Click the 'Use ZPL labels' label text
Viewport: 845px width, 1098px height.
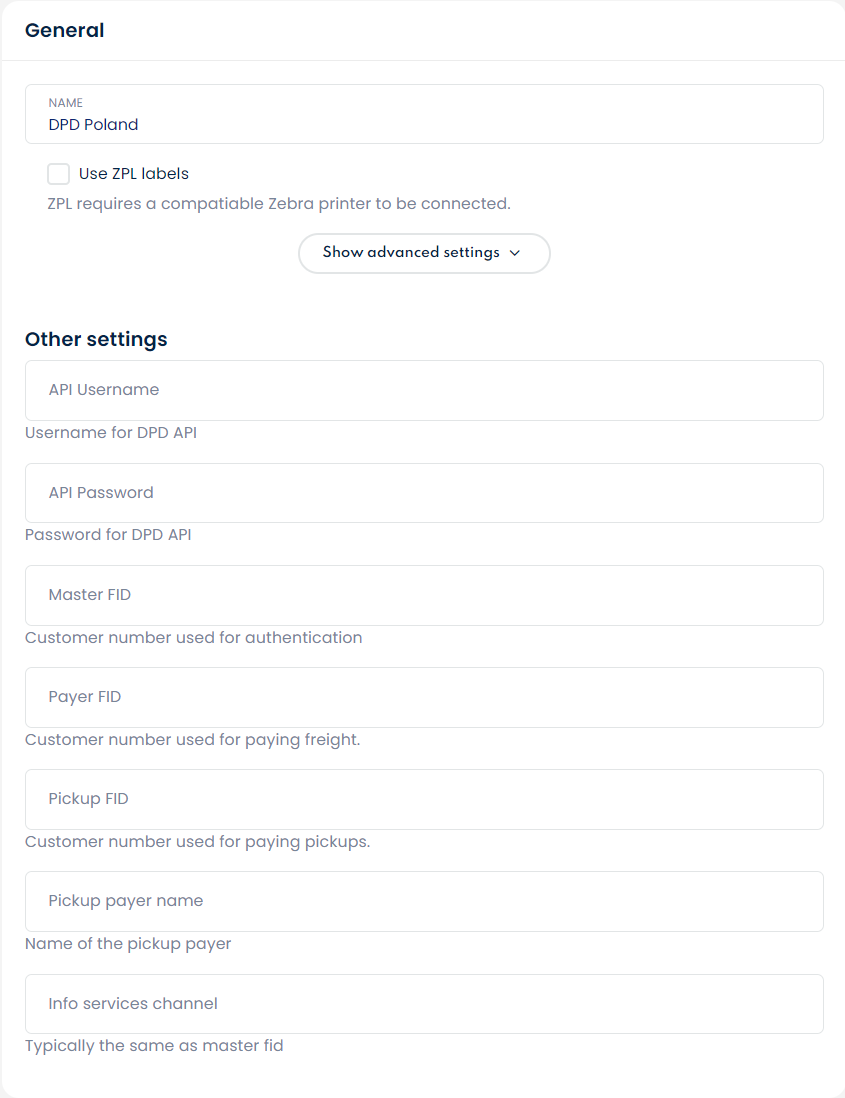(x=134, y=174)
